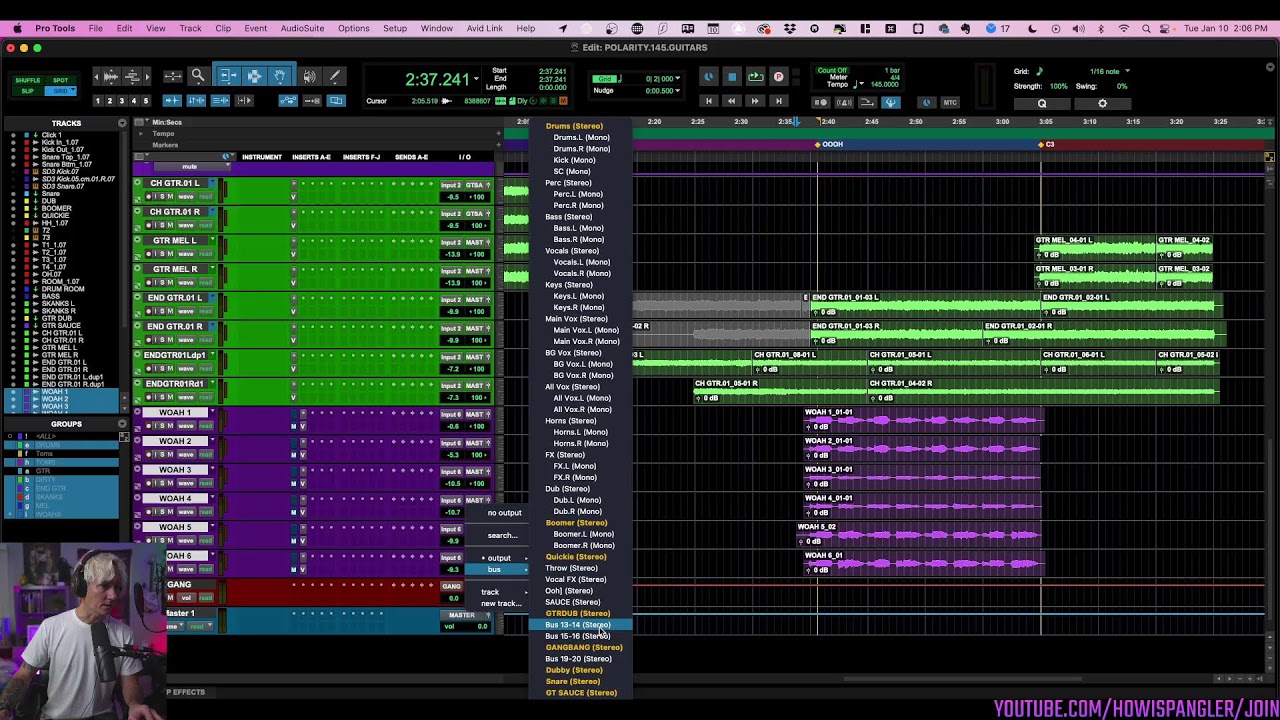The width and height of the screenshot is (1280, 720).
Task: Click GANG track vol button
Action: pyautogui.click(x=185, y=598)
